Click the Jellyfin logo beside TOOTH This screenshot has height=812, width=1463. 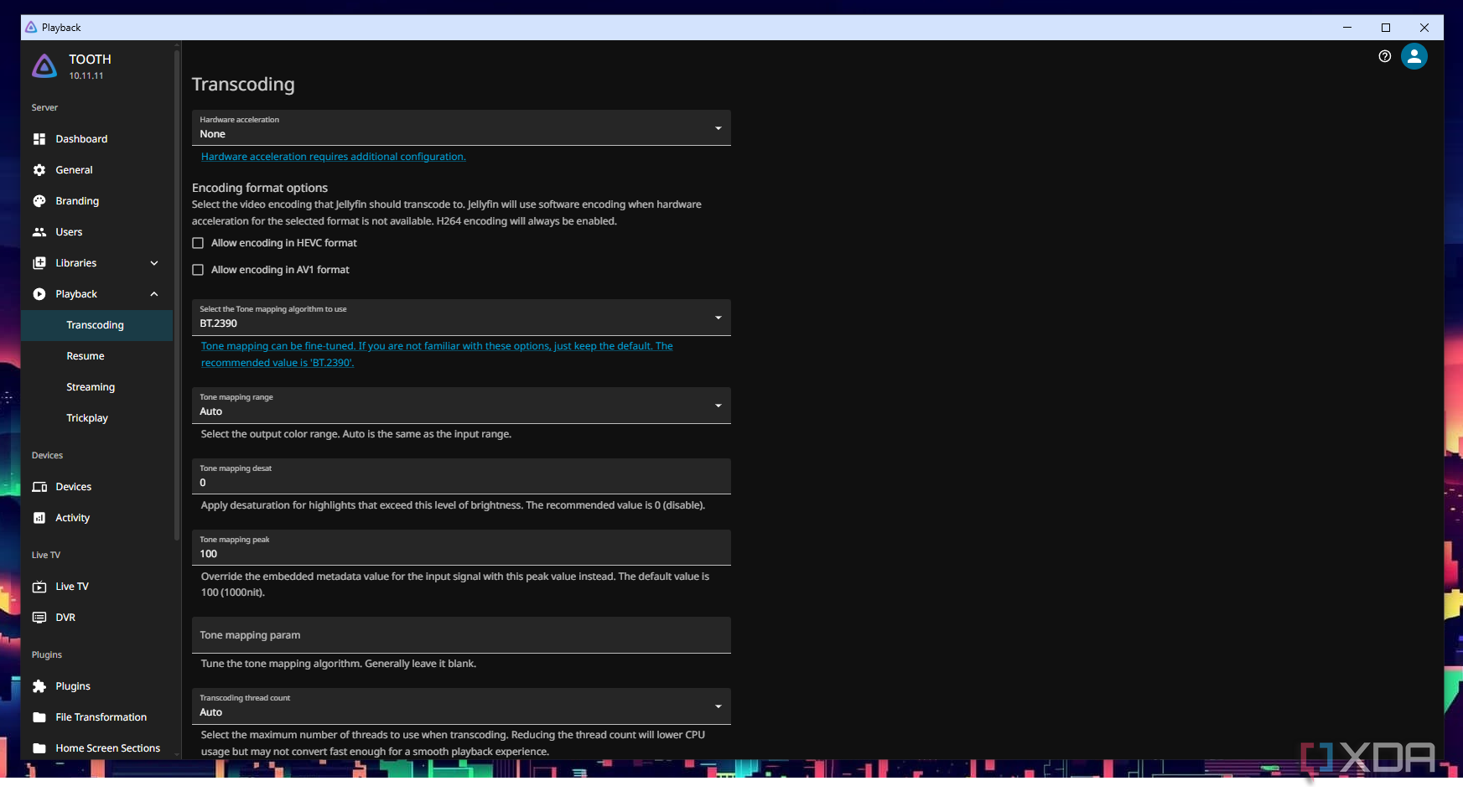click(44, 65)
